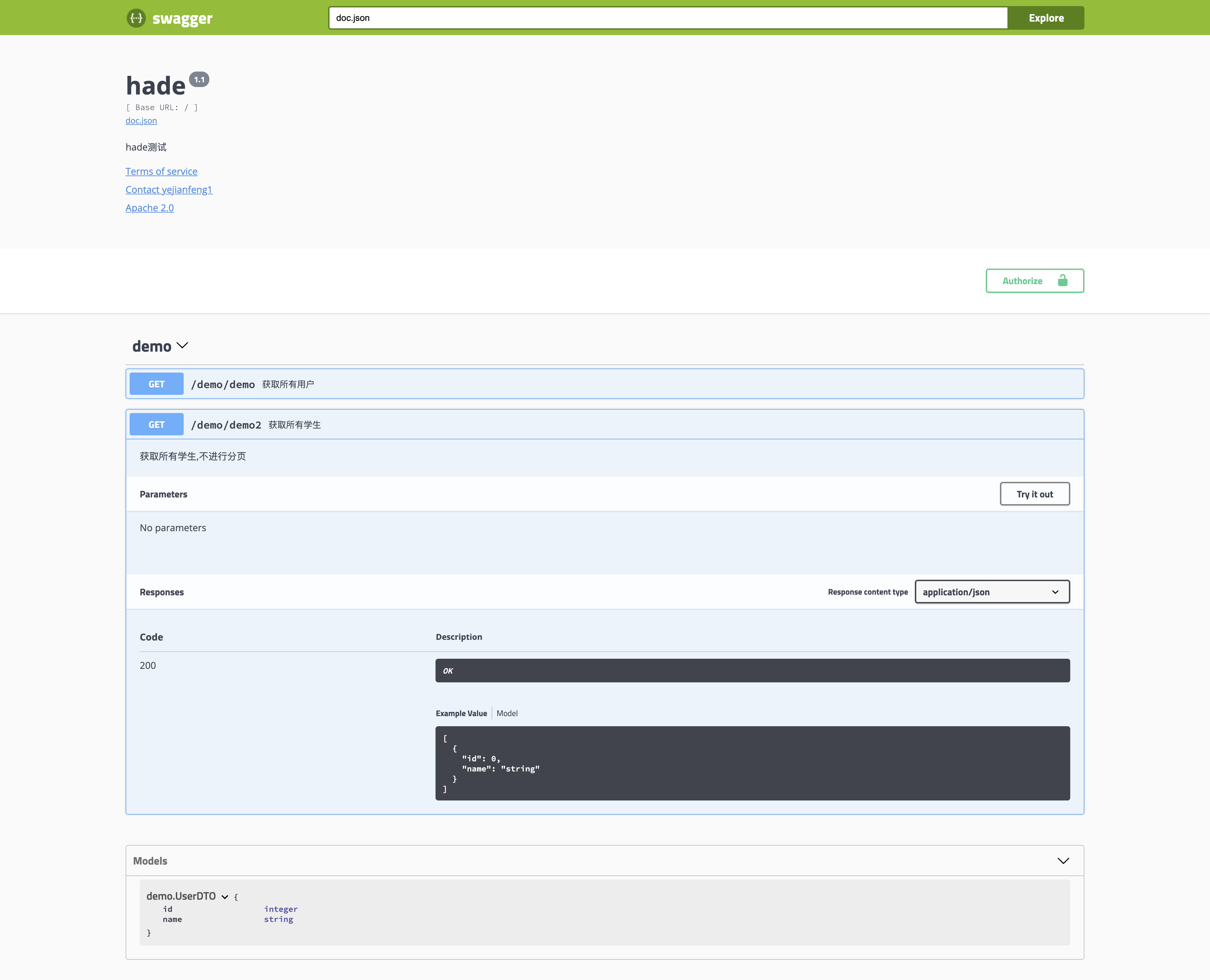Screen dimensions: 1210x980
Task: Click the OK response description
Action: click(x=752, y=671)
